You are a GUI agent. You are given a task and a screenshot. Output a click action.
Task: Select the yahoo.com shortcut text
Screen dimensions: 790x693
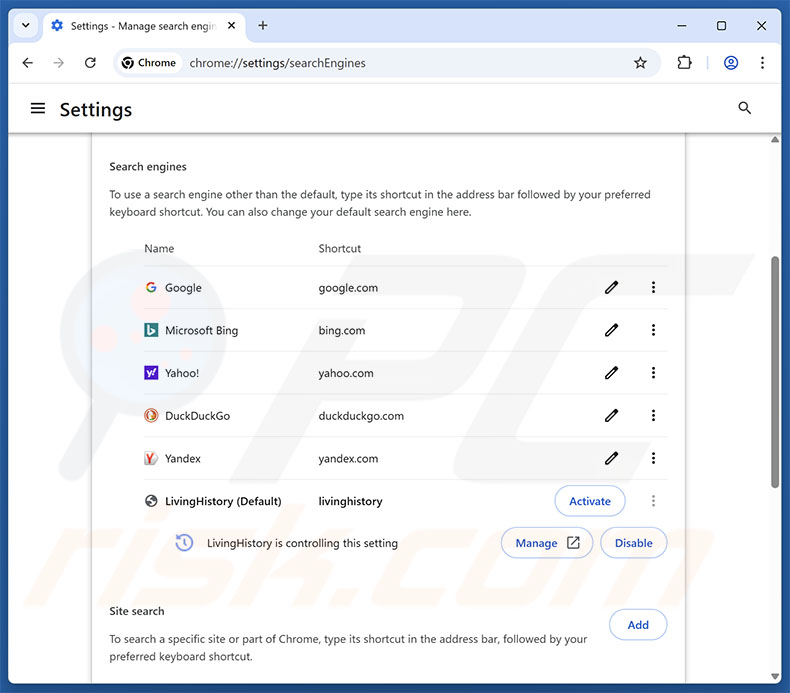(346, 373)
